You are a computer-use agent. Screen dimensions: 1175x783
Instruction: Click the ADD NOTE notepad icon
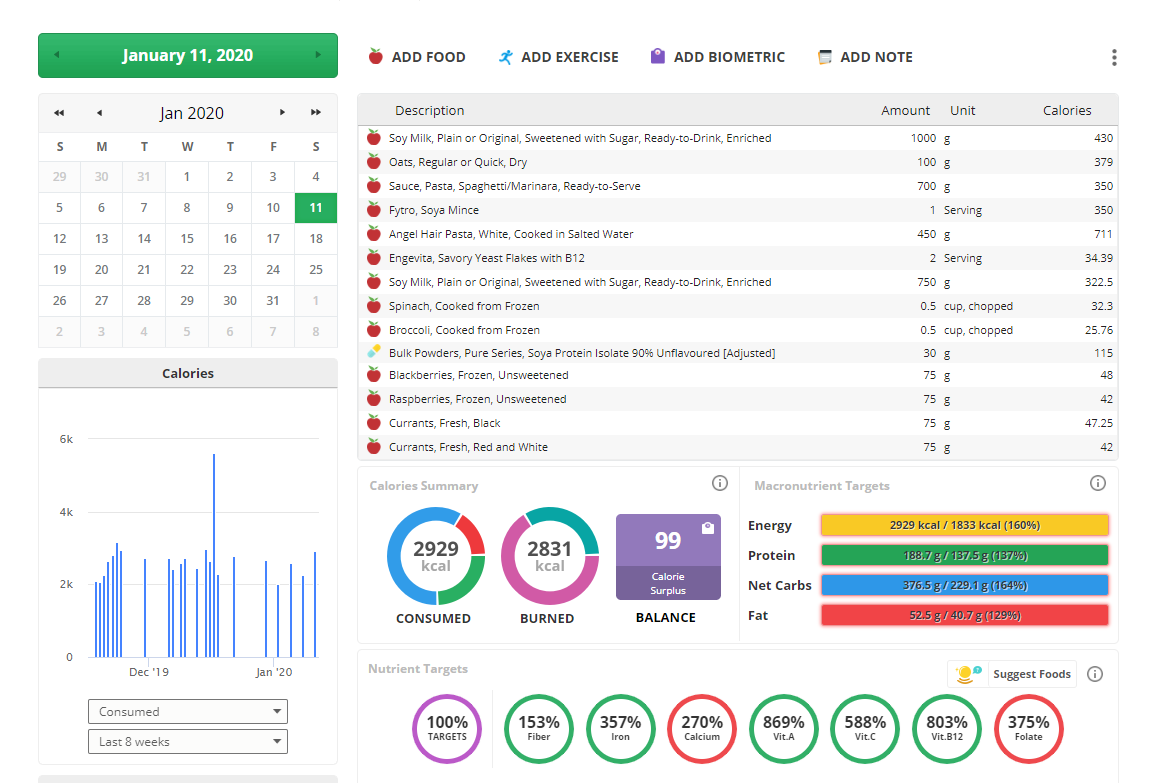coord(824,57)
